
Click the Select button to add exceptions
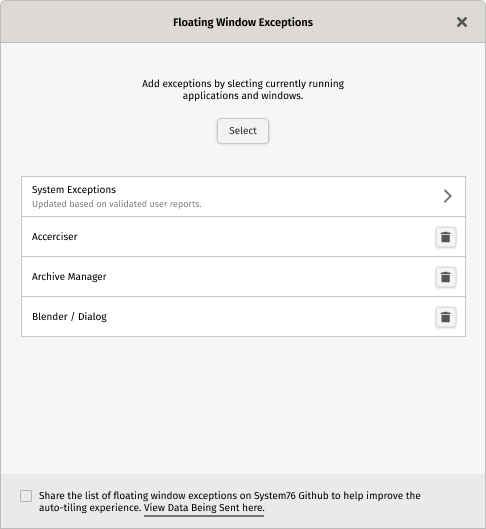tap(243, 131)
